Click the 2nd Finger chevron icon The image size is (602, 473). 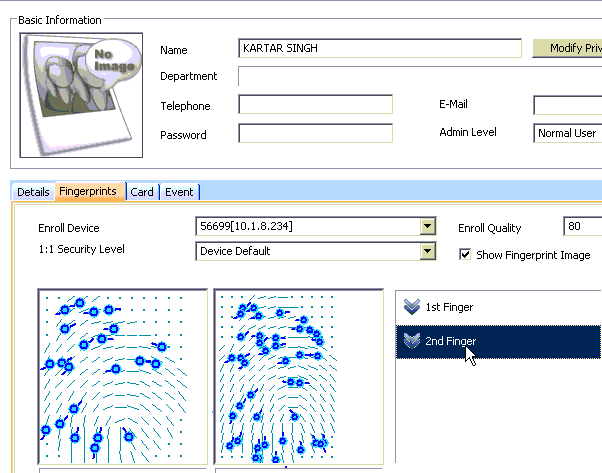click(x=410, y=341)
